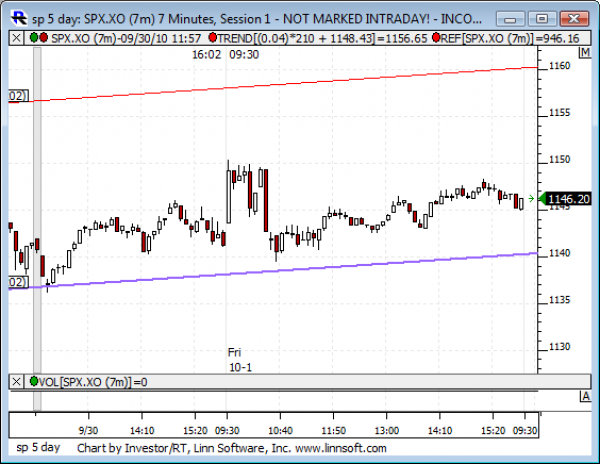Viewport: 600px width, 464px height.
Task: Close the chart window
Action: tap(574, 18)
